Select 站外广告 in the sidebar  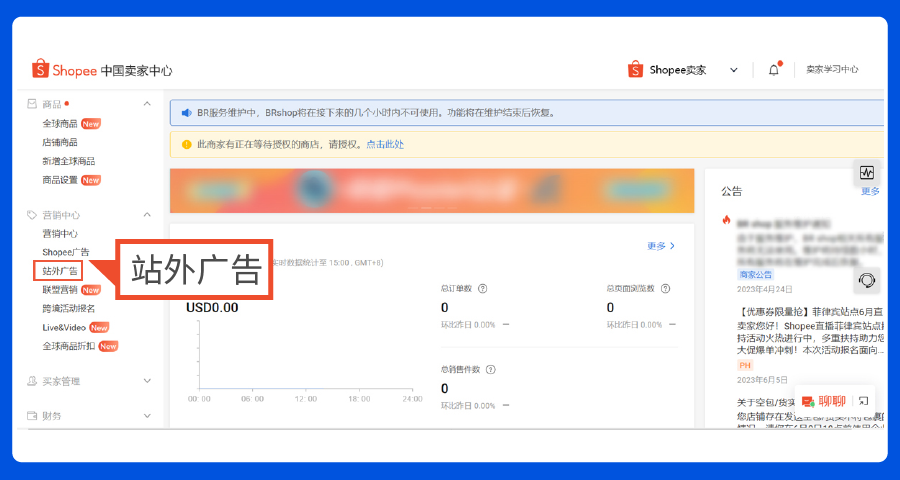tap(59, 271)
